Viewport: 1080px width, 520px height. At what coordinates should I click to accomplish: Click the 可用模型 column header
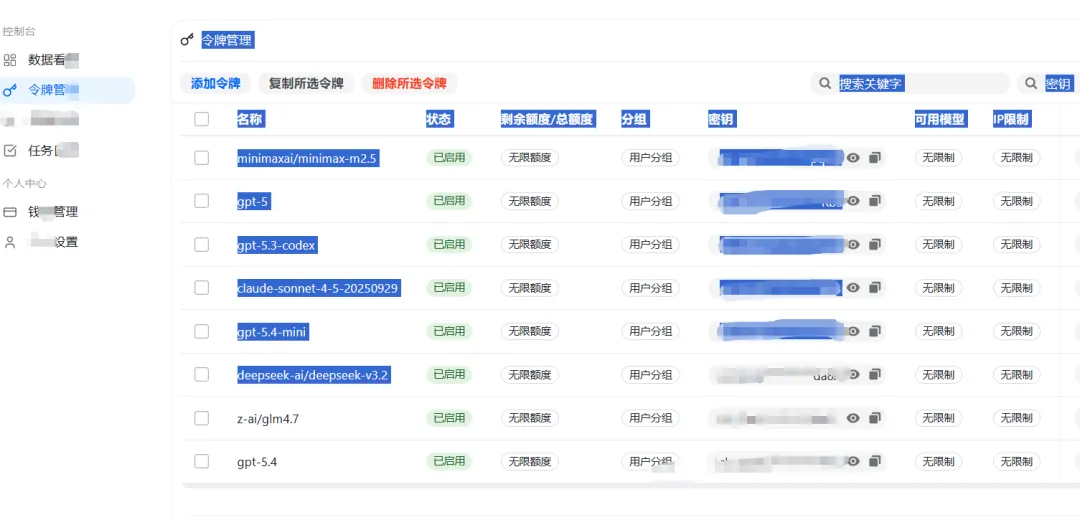tap(940, 119)
